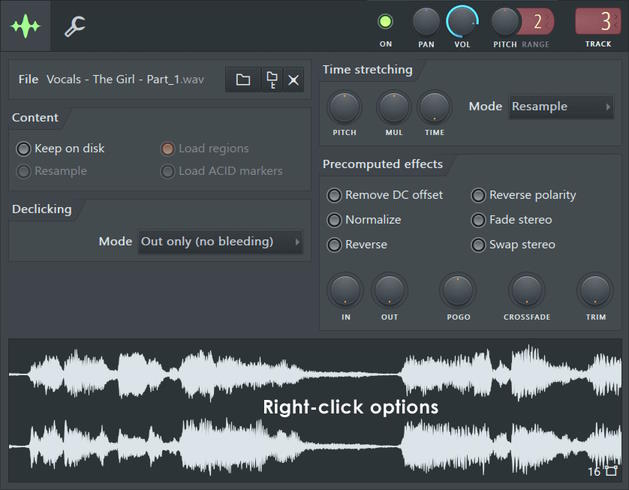Click the waveform sample preview
Viewport: 629px width, 490px height.
[x=314, y=408]
